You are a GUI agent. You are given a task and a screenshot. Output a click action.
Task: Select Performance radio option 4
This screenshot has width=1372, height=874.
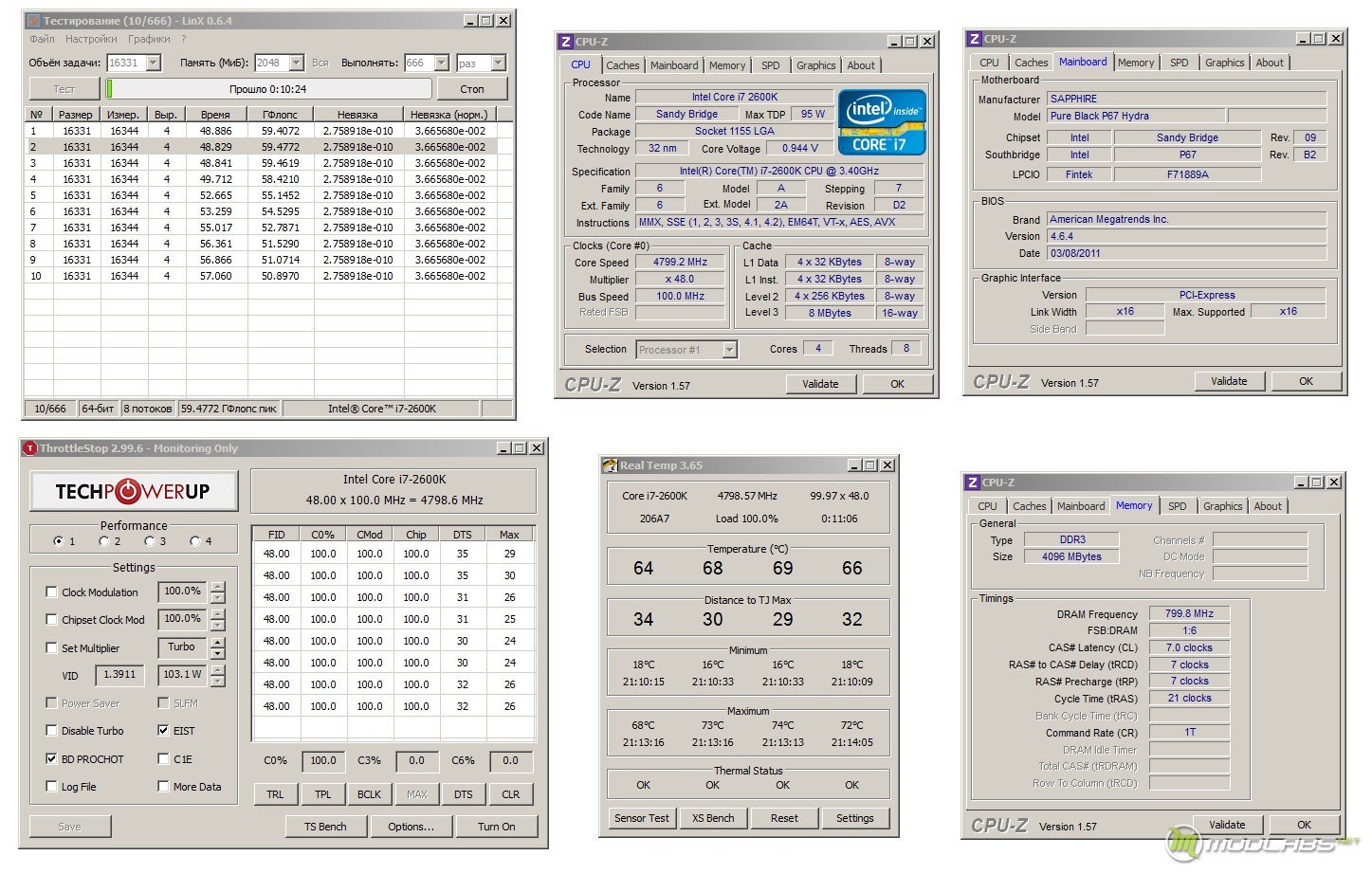194,541
